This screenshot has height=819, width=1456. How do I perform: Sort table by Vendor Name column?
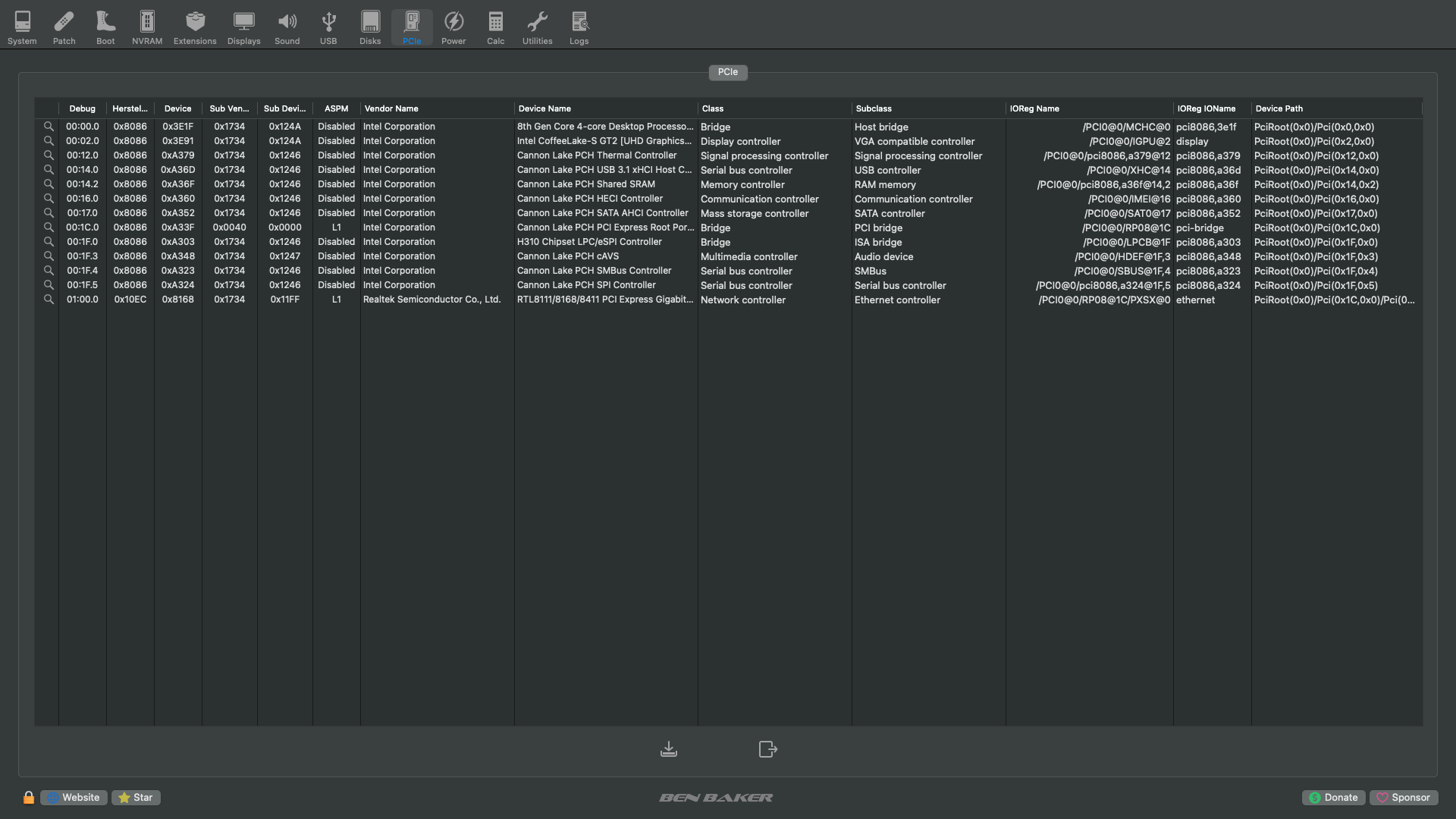(x=437, y=108)
